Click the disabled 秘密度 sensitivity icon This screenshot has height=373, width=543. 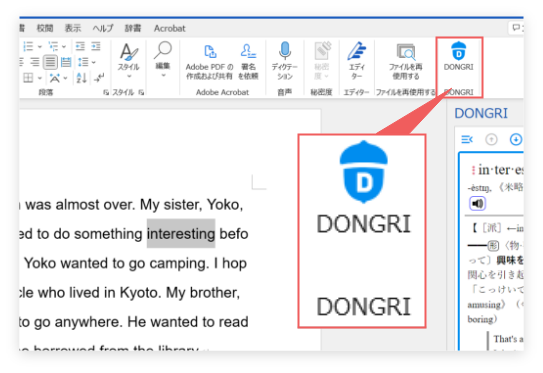pos(322,51)
